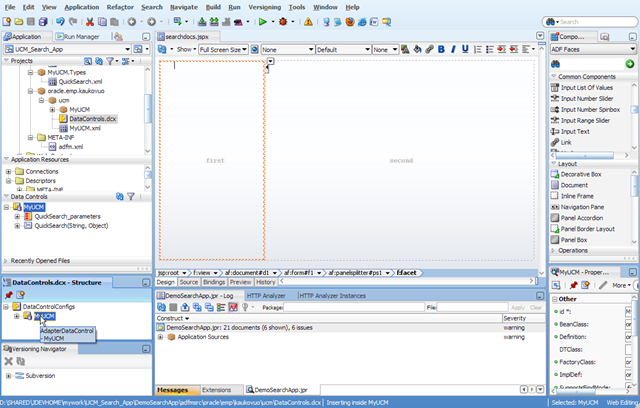Switch to the Bindings editor tab
Screen dimensions: 640x408
click(214, 282)
